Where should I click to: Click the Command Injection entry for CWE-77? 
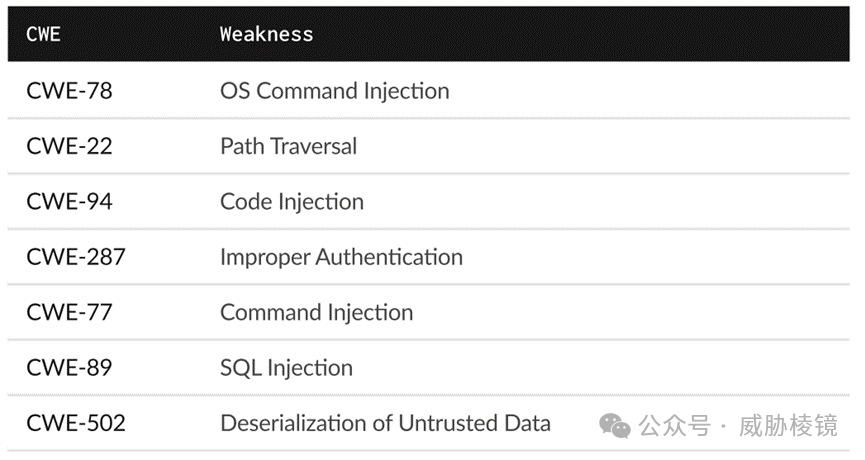point(316,313)
